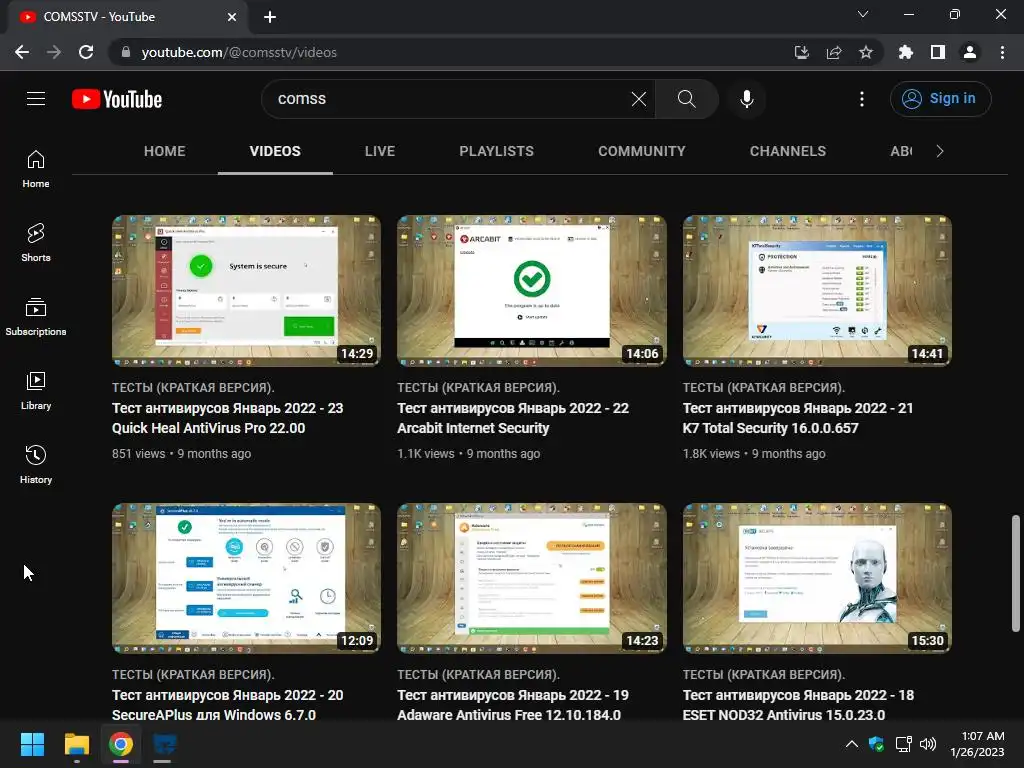This screenshot has width=1024, height=768.
Task: Open Shorts in the sidebar
Action: point(36,242)
